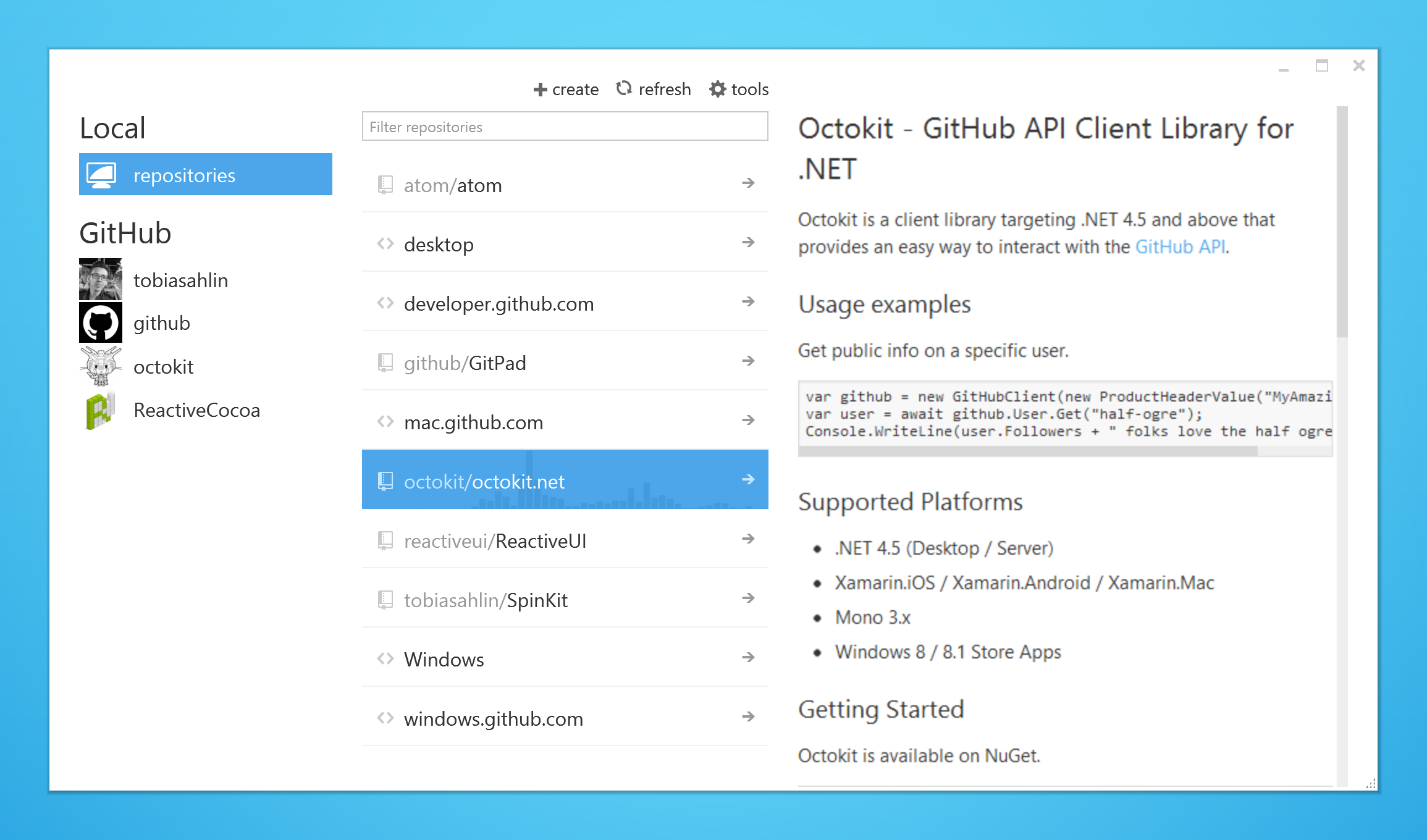Image resolution: width=1427 pixels, height=840 pixels.
Task: Click the README vertical scrollbar
Action: click(1342, 222)
